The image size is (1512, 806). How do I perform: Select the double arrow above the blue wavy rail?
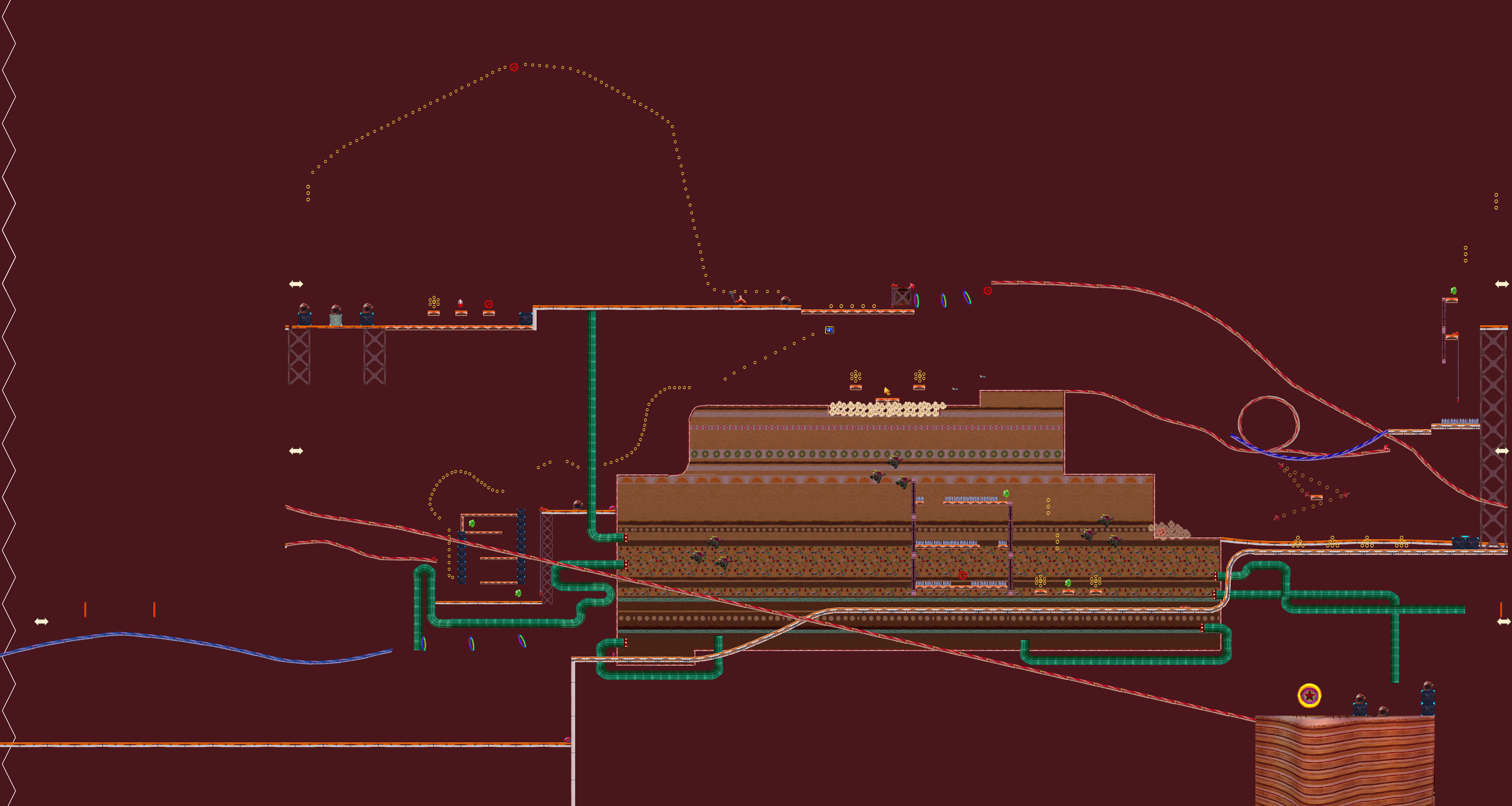41,621
